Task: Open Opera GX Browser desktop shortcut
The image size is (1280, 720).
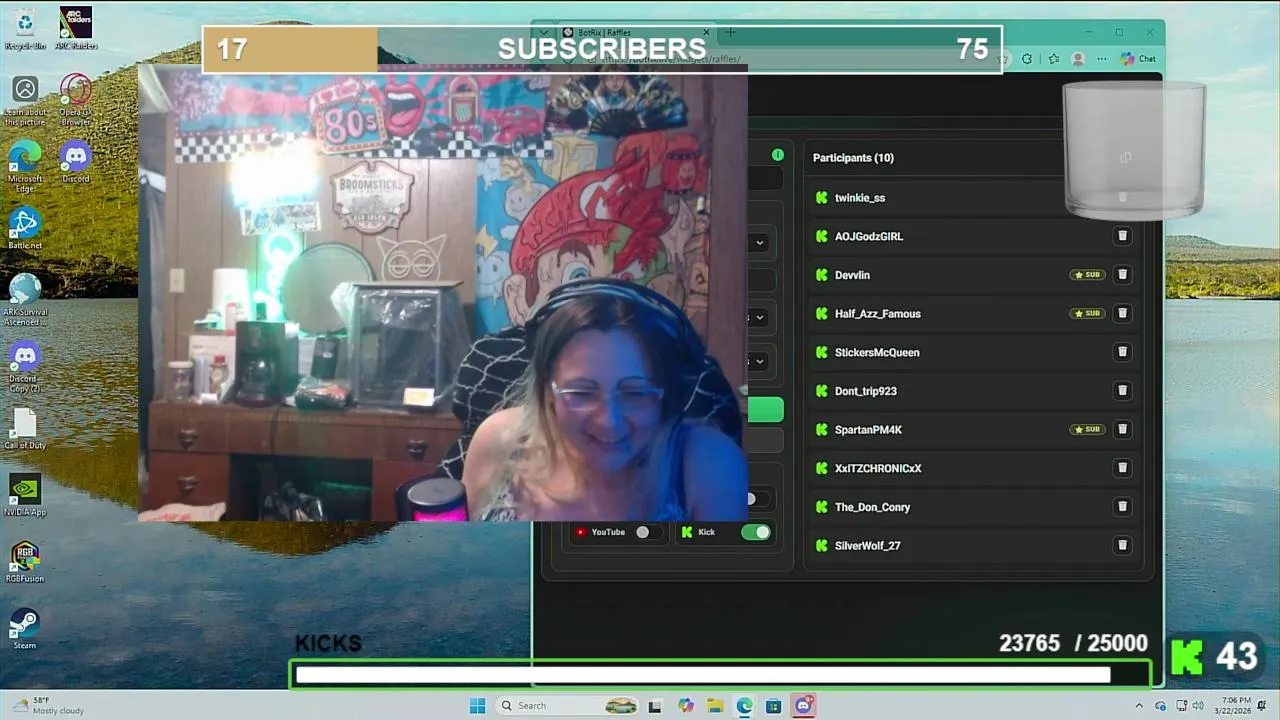Action: click(76, 100)
